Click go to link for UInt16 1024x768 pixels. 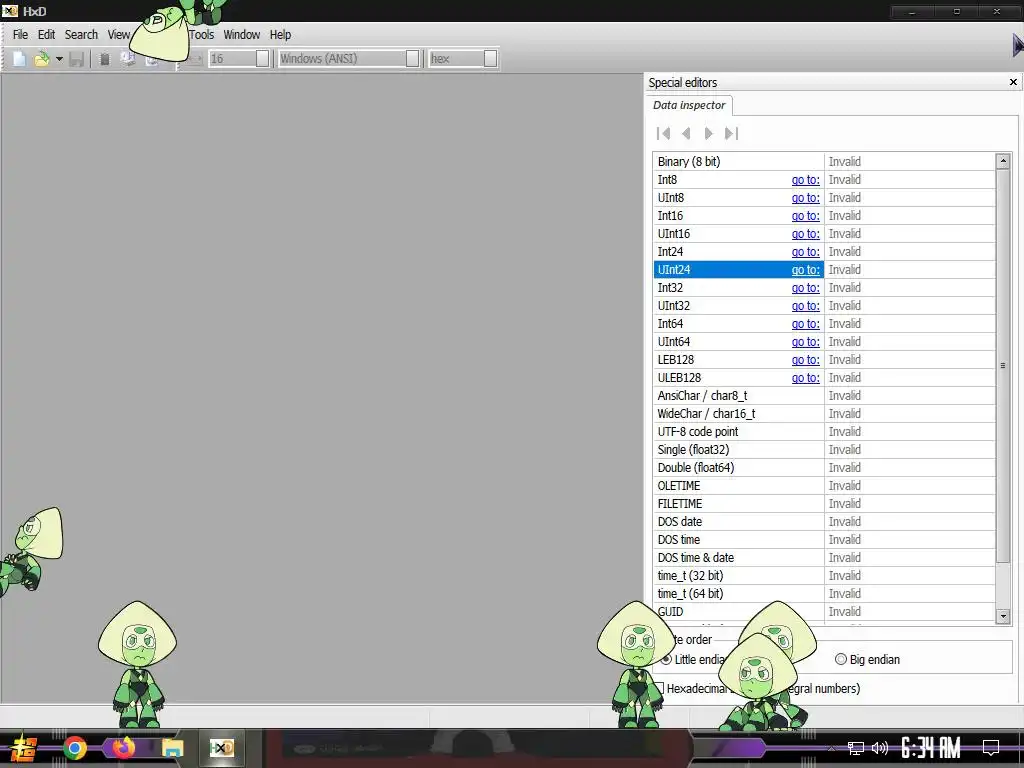coord(805,234)
